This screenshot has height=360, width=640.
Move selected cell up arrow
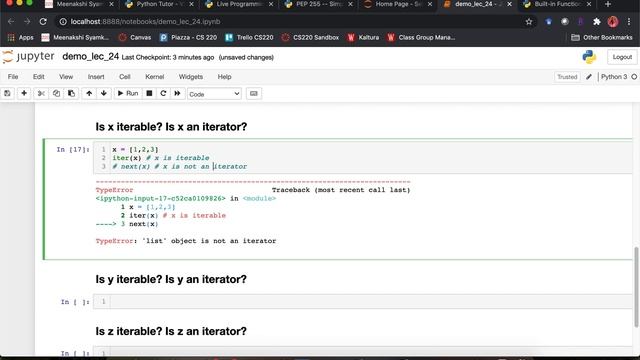click(89, 93)
